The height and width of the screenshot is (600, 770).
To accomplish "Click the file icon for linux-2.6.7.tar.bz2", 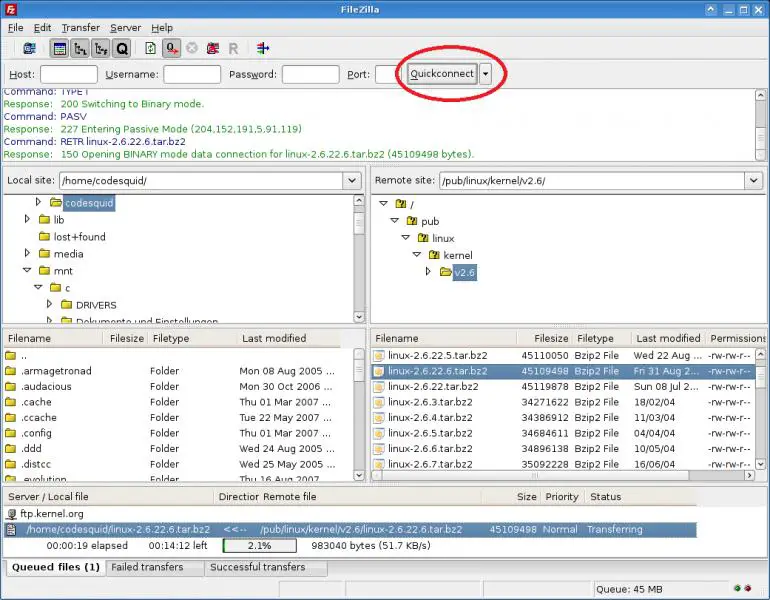I will tap(378, 464).
